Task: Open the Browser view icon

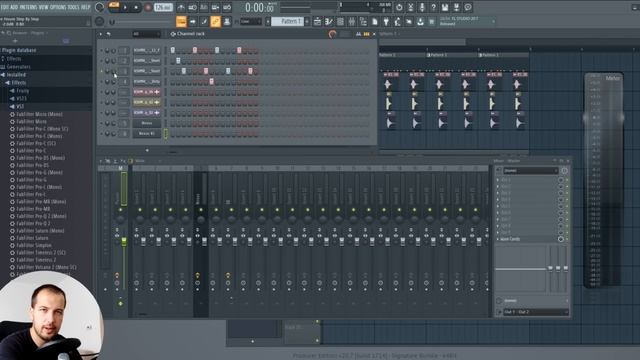Action: [363, 22]
